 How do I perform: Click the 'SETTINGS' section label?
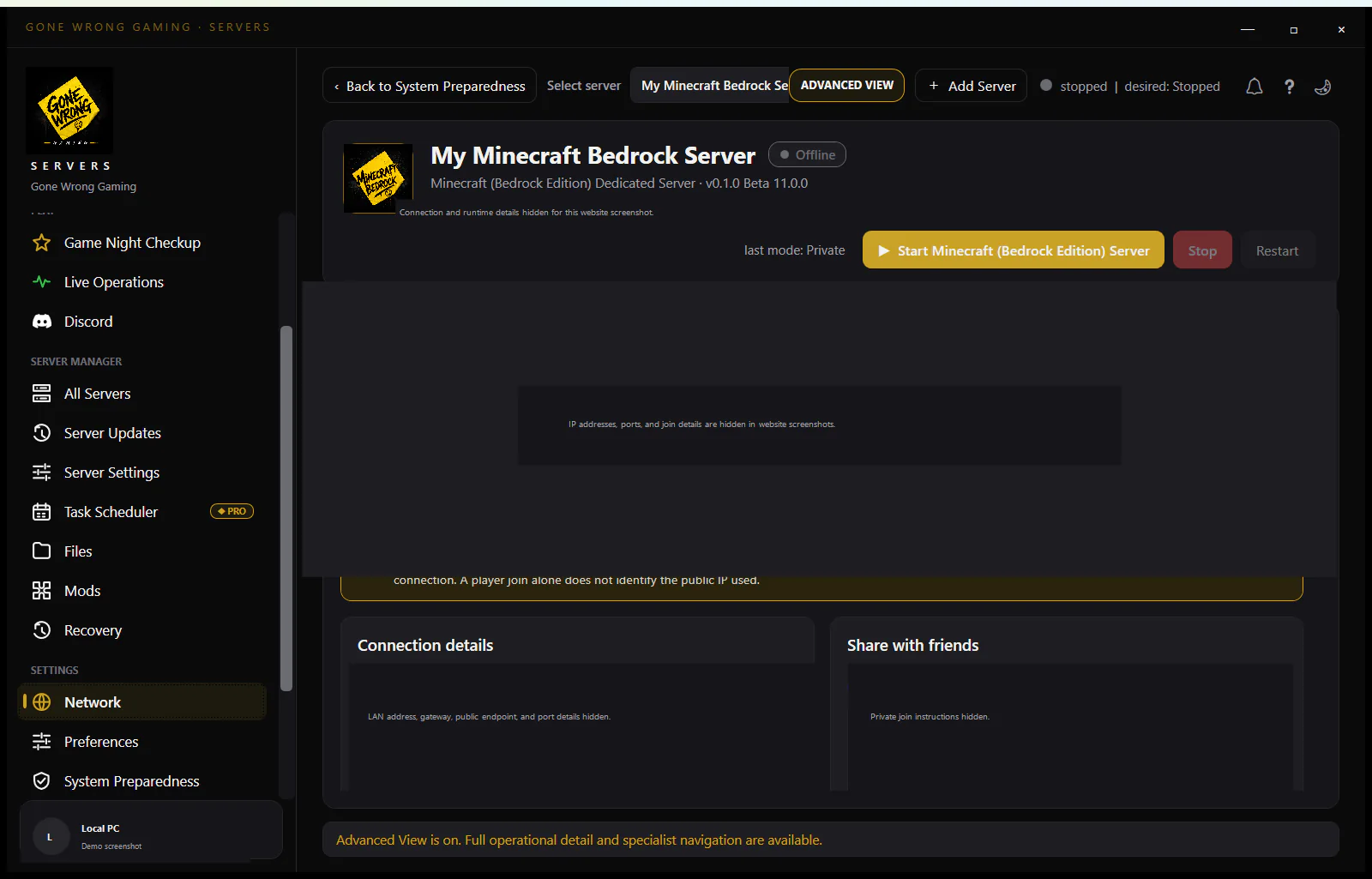click(55, 671)
